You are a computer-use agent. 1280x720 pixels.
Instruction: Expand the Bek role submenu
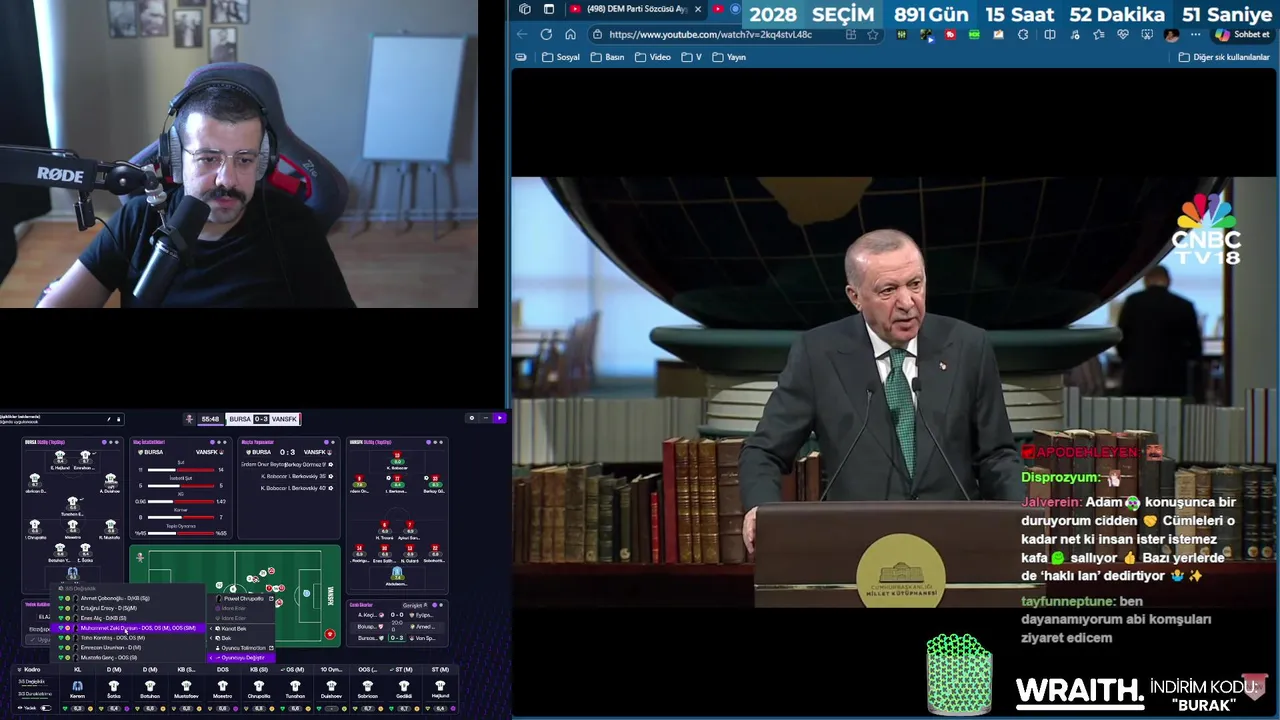(241, 638)
